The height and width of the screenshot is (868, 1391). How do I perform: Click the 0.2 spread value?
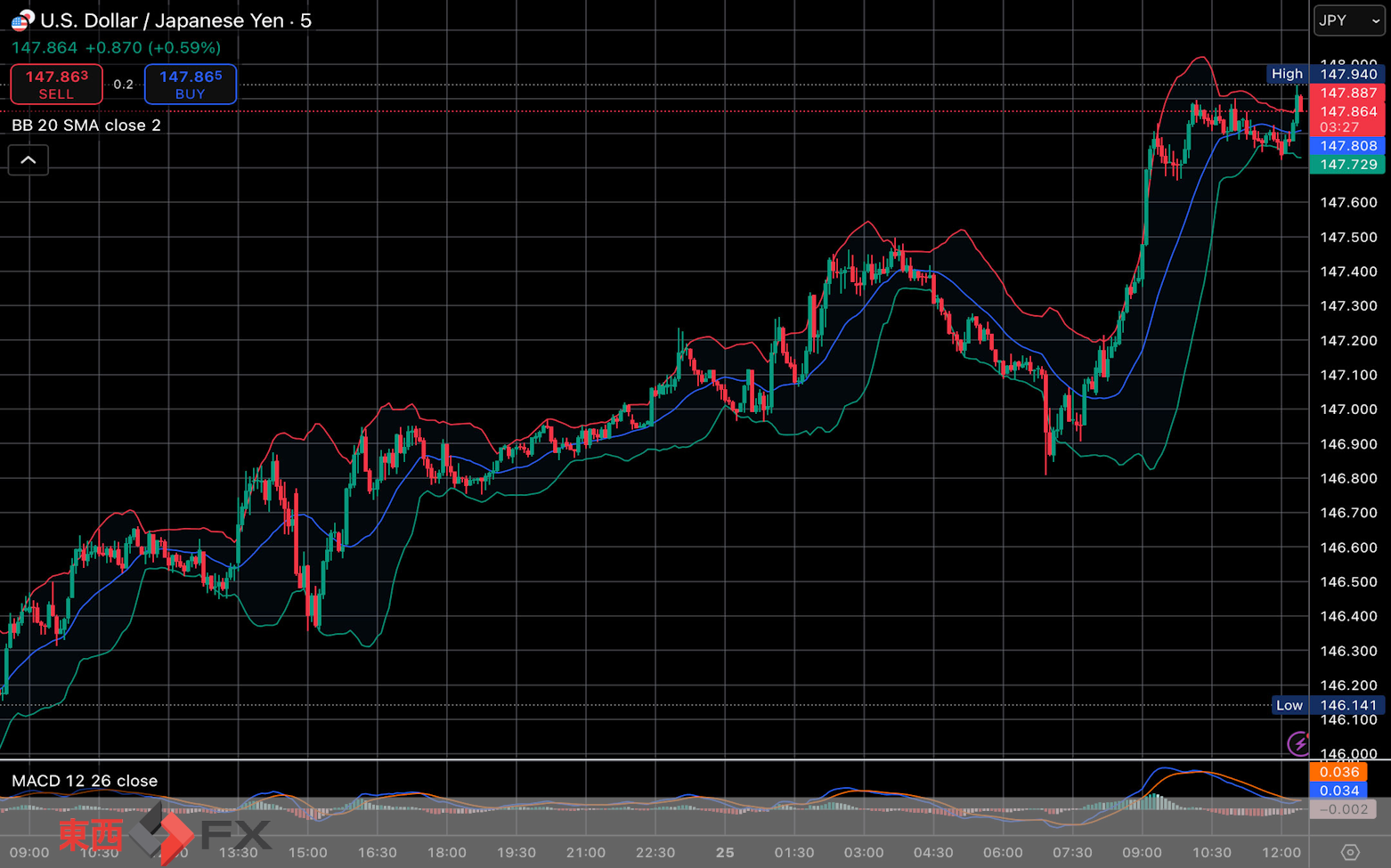pos(123,85)
